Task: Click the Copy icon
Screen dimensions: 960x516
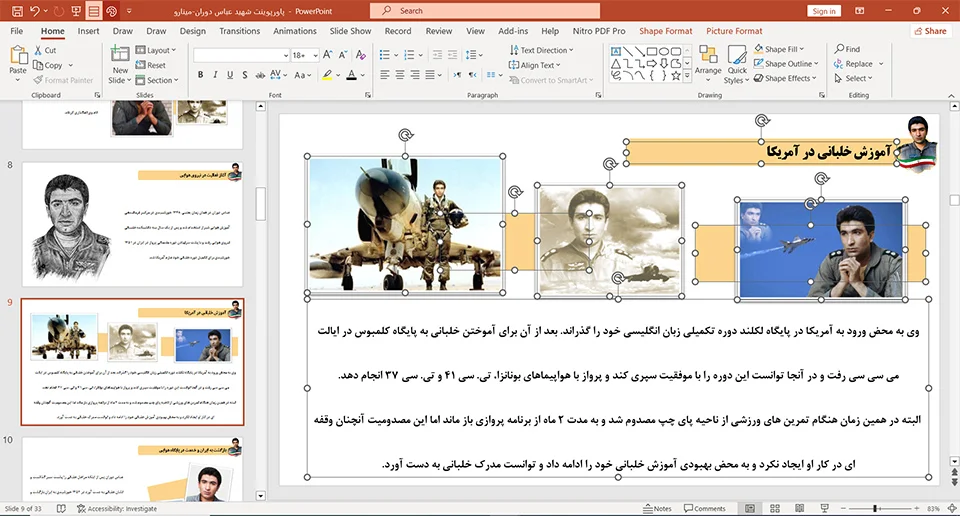Action: pos(38,65)
